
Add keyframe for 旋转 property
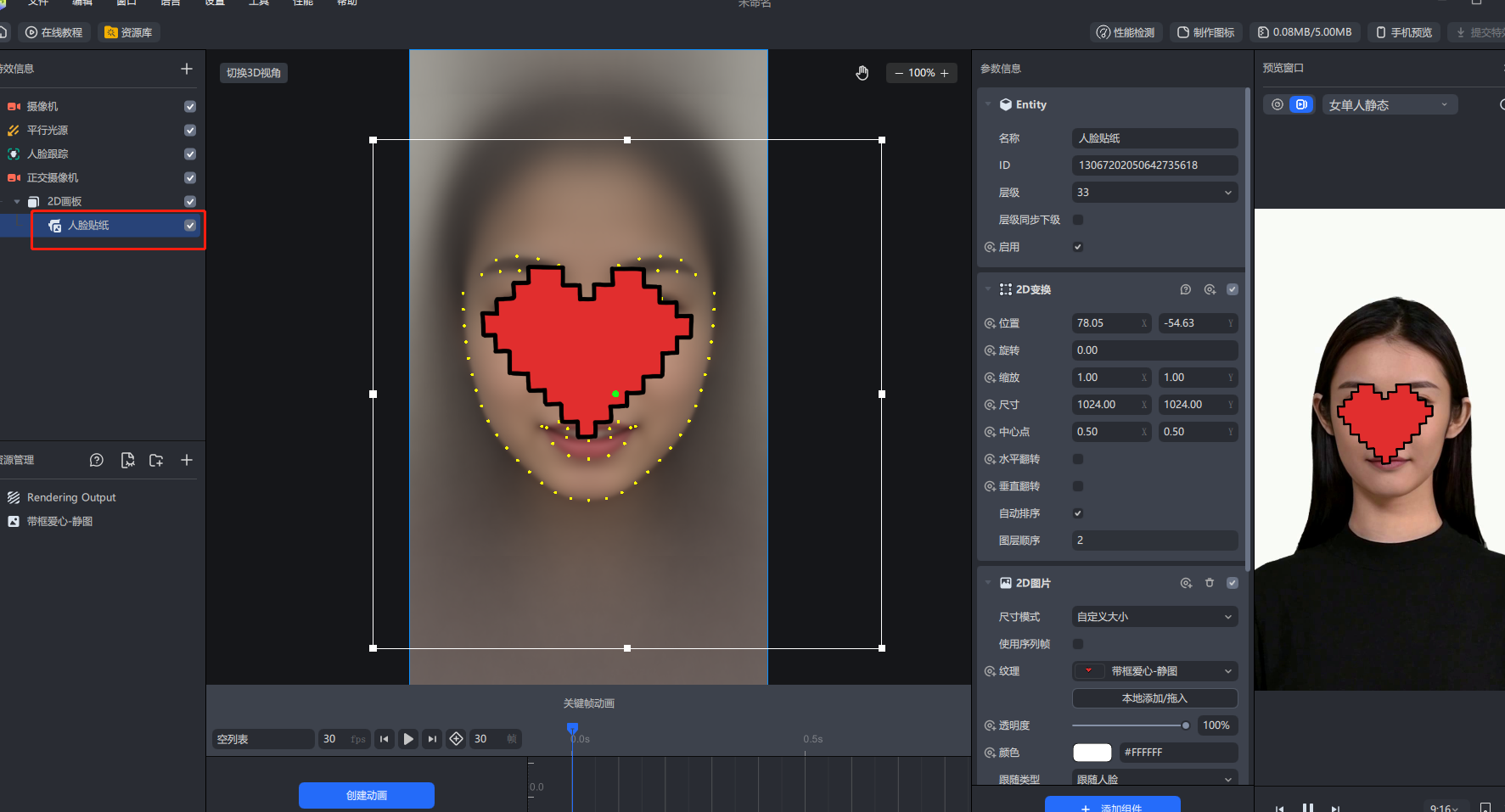click(x=990, y=350)
